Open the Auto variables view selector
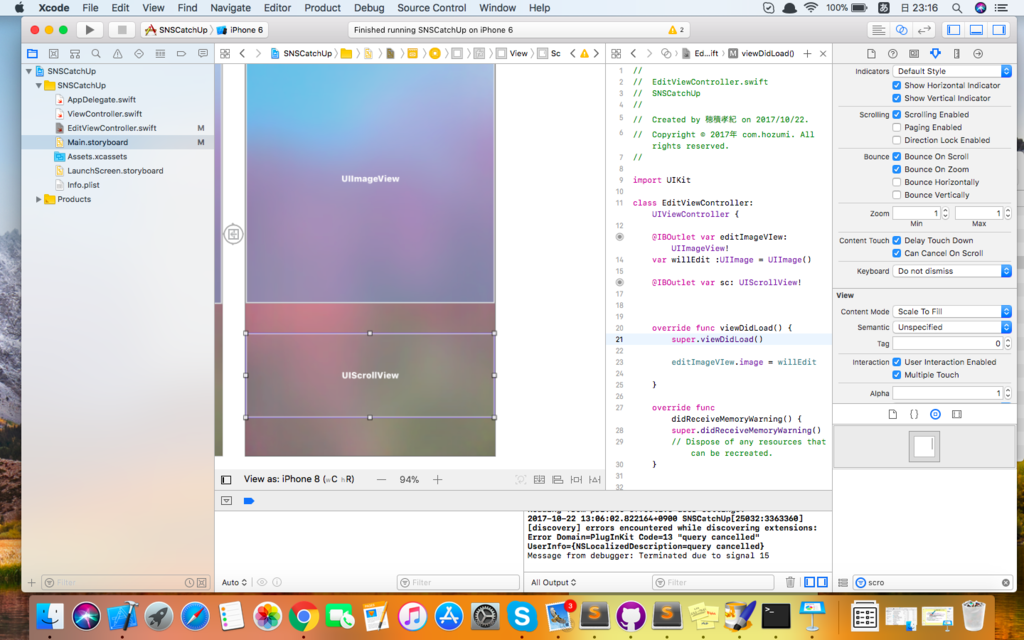The width and height of the screenshot is (1024, 640). pos(234,582)
